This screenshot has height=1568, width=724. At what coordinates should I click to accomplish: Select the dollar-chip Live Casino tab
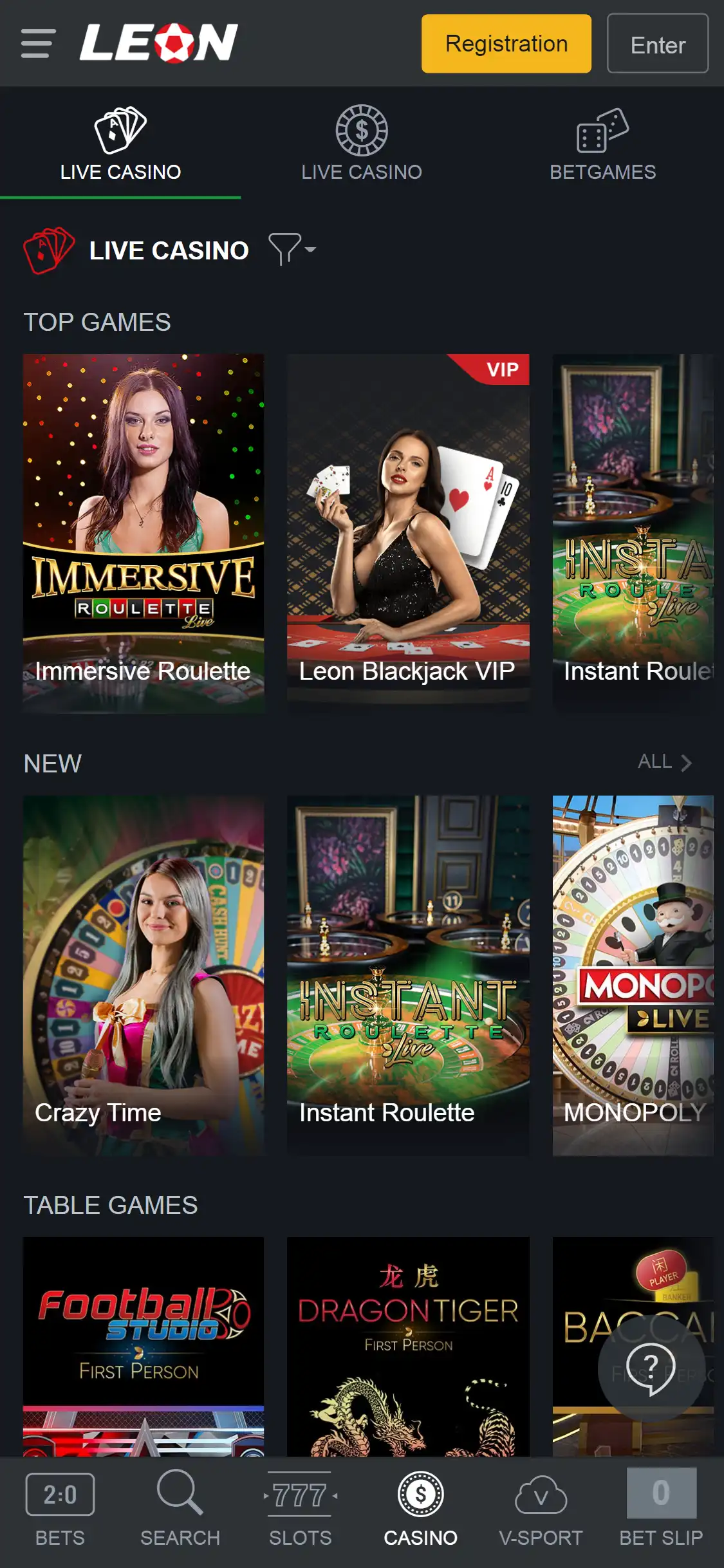(362, 145)
